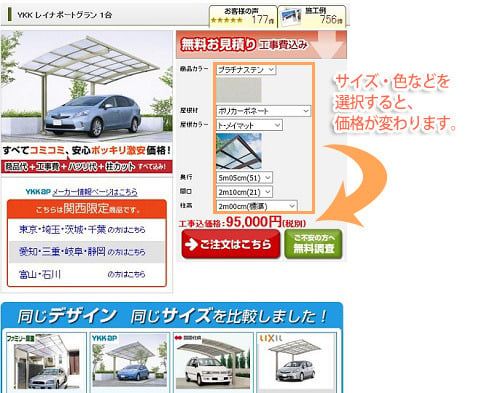
Task: Click the red ご注文はこちら order button
Action: click(x=231, y=244)
